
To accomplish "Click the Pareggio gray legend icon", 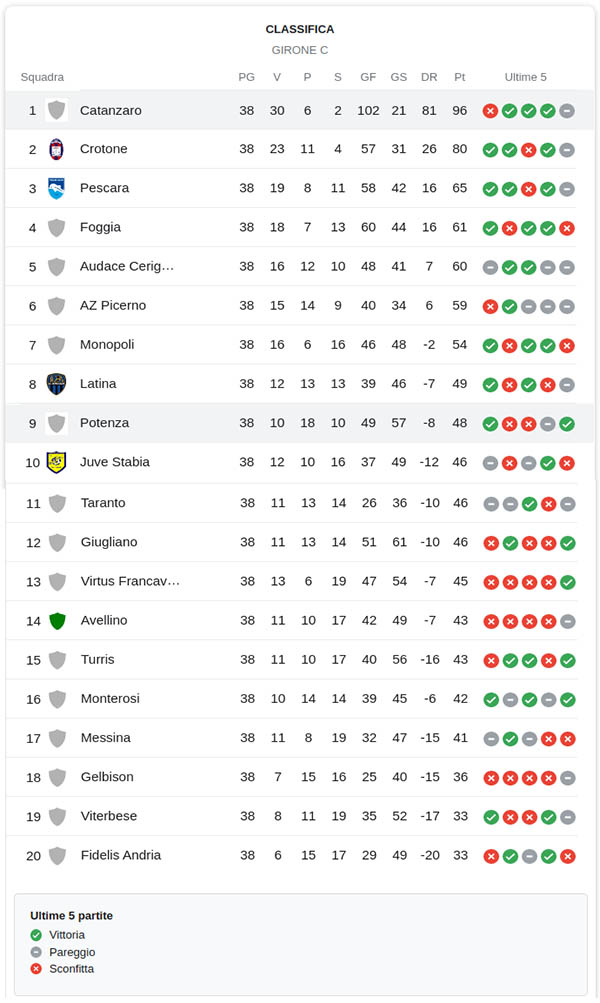I will tap(37, 952).
